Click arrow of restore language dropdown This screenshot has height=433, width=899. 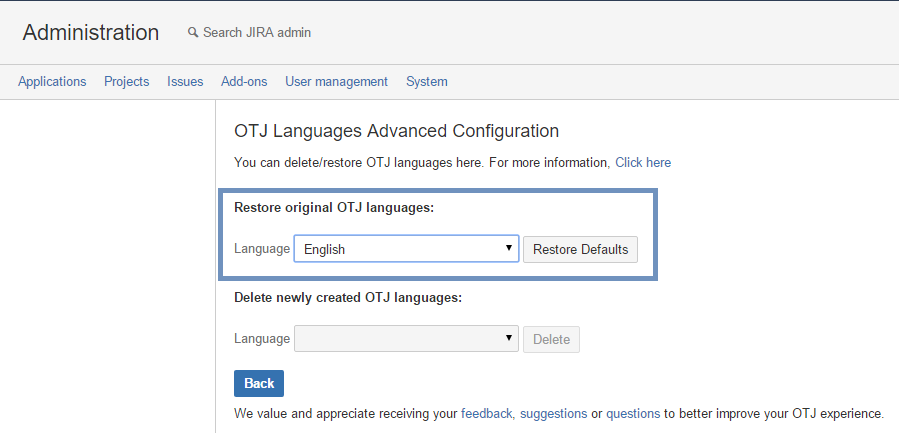508,248
